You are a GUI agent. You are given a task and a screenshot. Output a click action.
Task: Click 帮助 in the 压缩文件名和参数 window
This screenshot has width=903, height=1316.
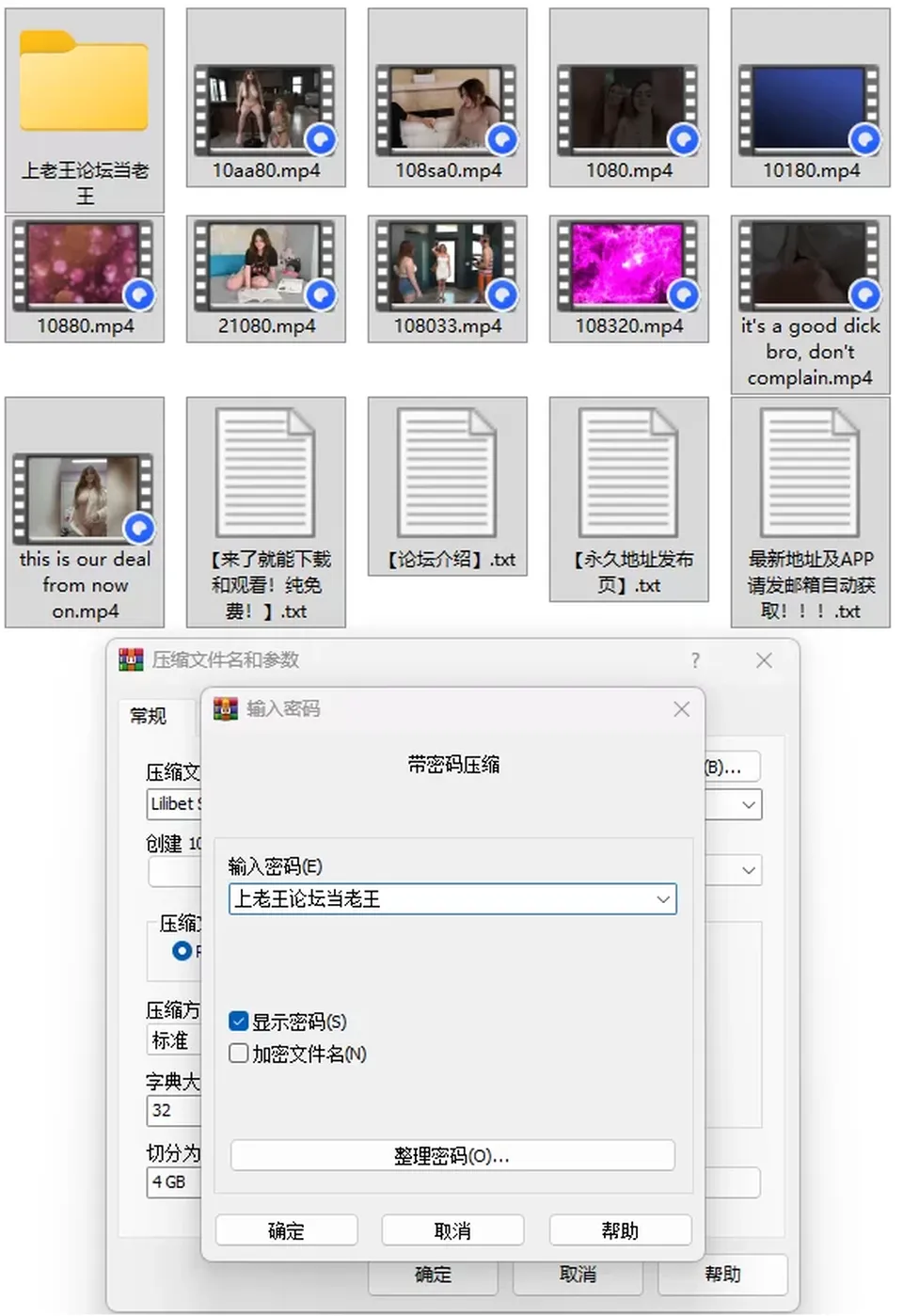pos(722,1275)
